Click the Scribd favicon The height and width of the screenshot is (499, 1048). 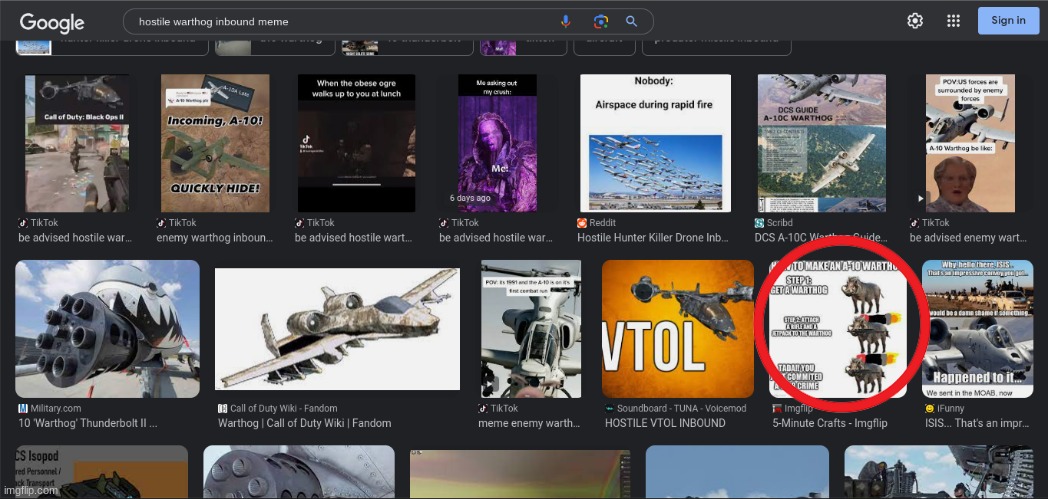pyautogui.click(x=759, y=223)
